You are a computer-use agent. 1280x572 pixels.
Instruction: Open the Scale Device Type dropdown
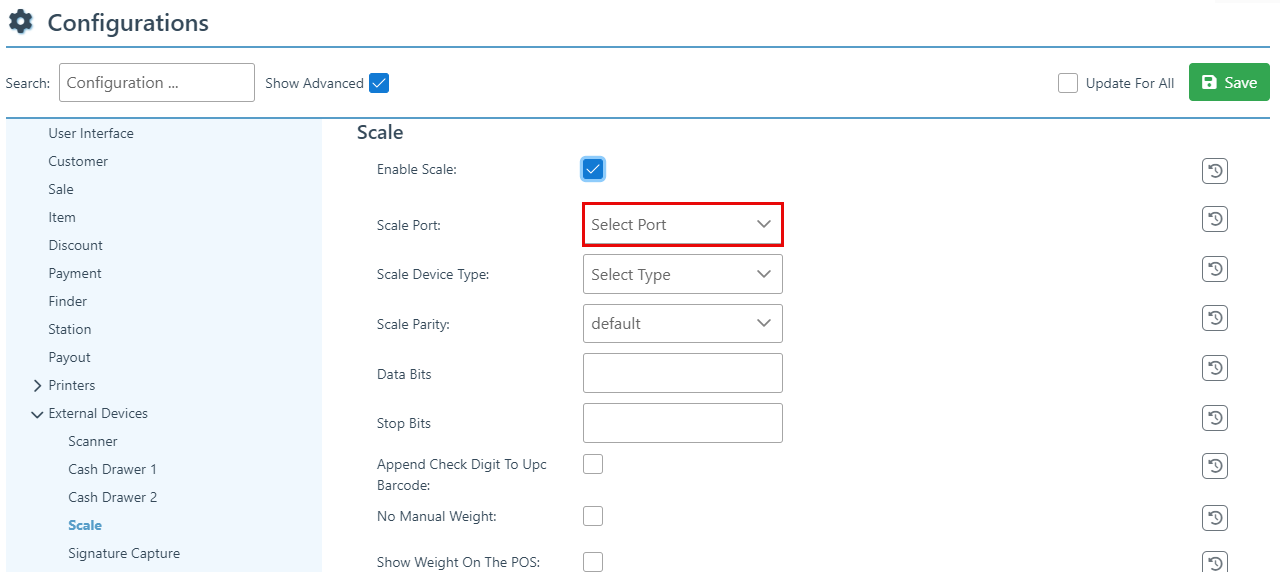tap(682, 274)
